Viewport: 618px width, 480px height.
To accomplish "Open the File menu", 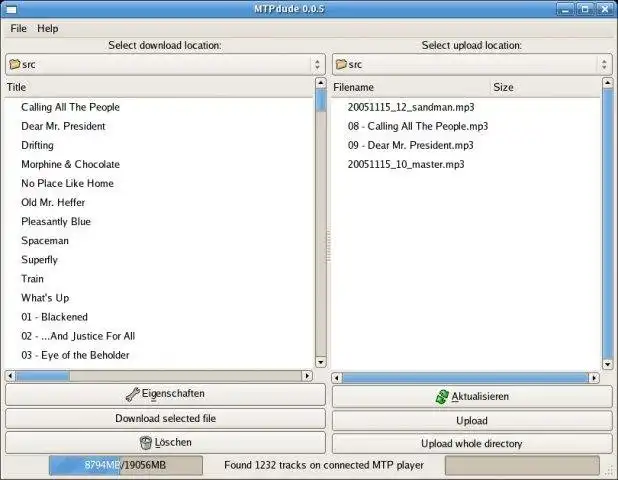I will 18,28.
